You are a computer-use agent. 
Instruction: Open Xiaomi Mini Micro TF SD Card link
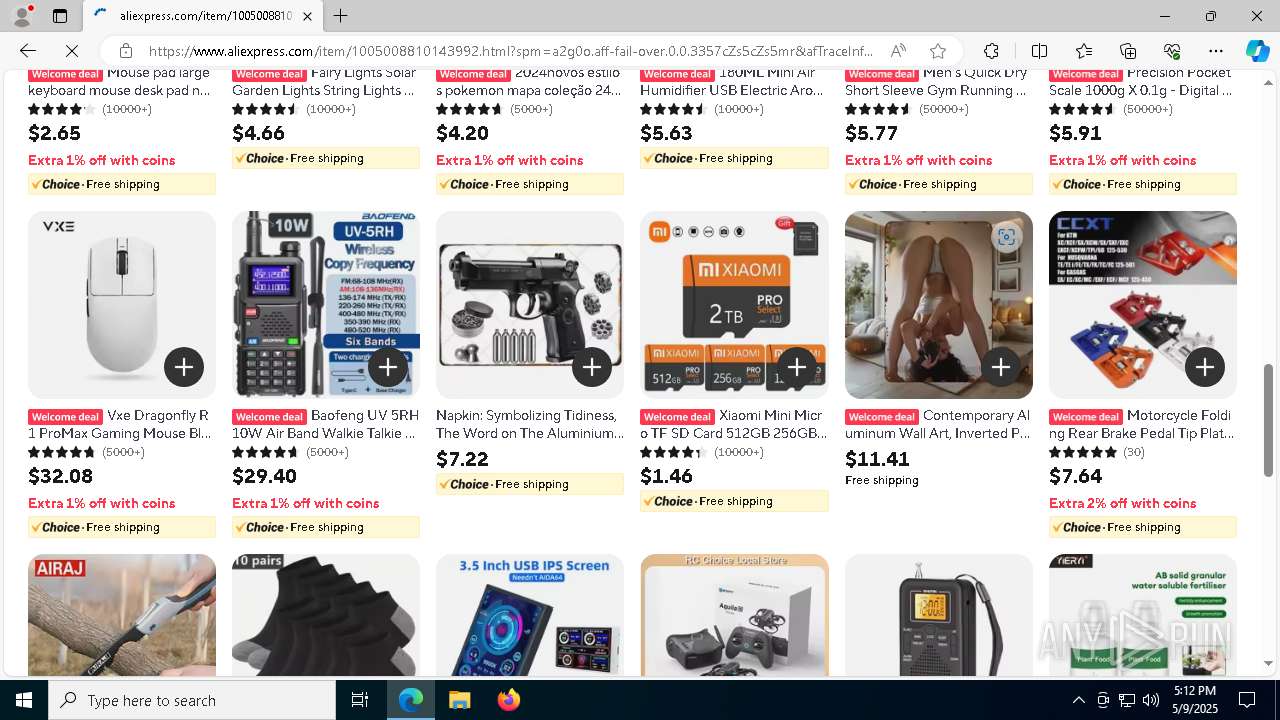point(734,424)
